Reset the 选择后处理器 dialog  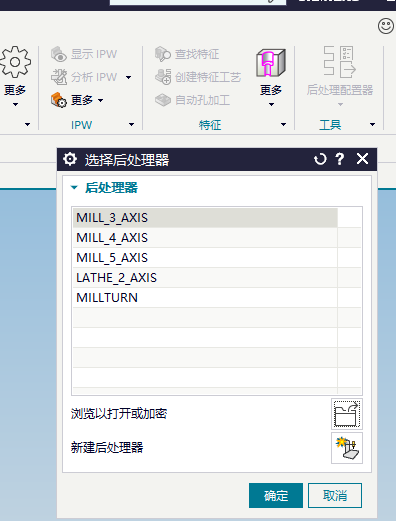[320, 159]
